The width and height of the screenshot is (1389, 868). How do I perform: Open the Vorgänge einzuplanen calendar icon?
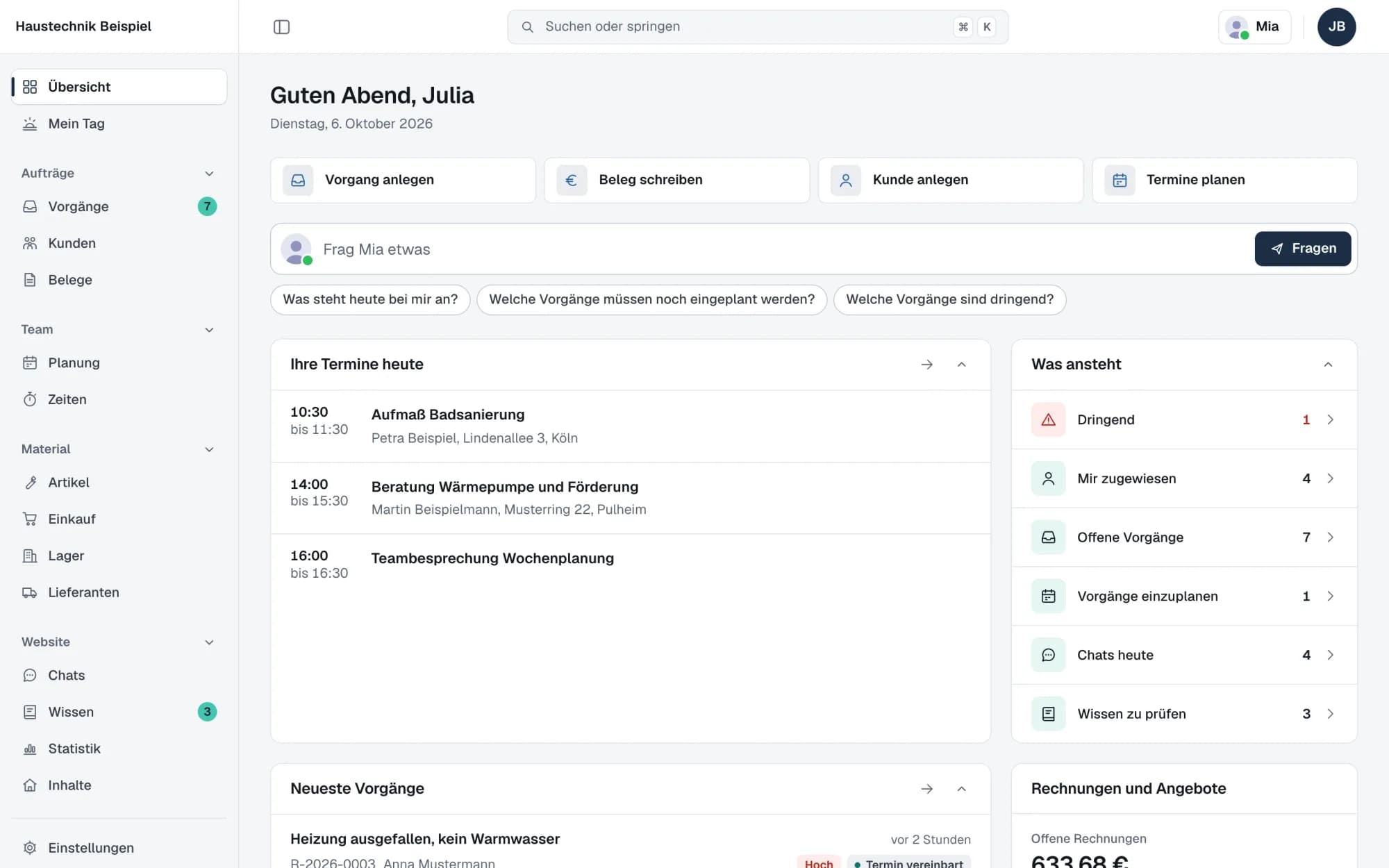point(1048,596)
